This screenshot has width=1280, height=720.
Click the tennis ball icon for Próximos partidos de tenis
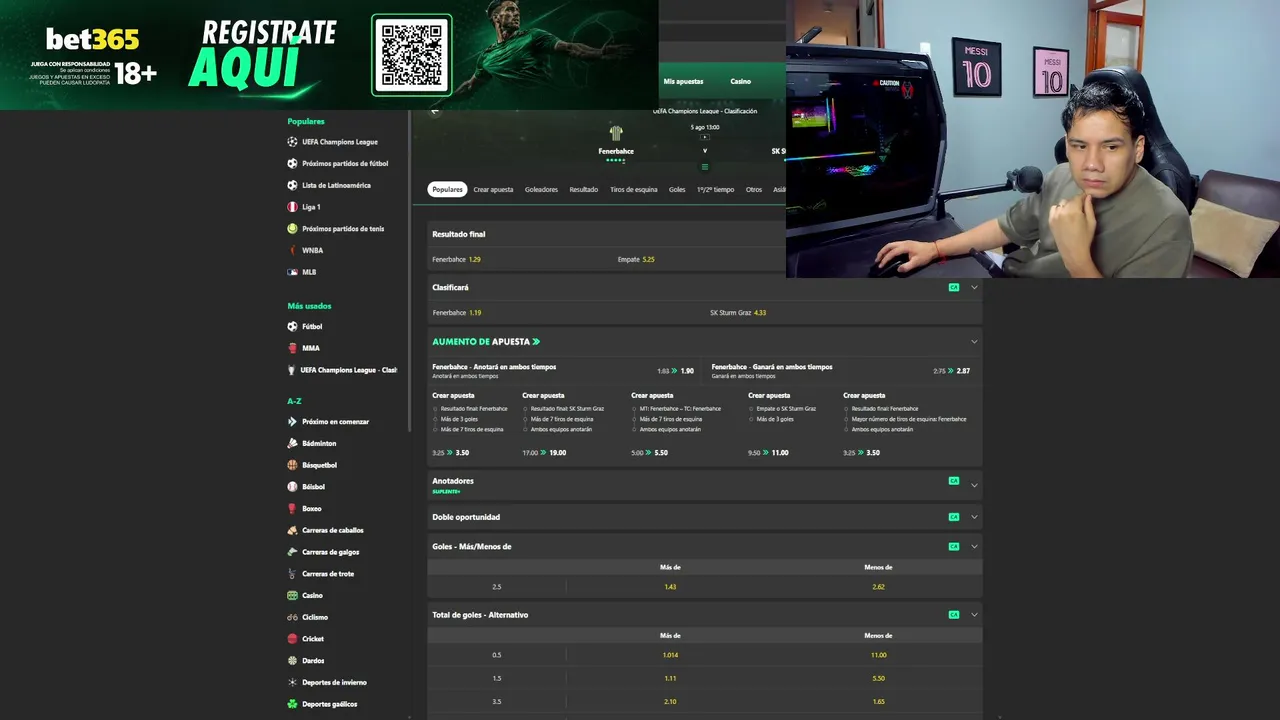(292, 229)
